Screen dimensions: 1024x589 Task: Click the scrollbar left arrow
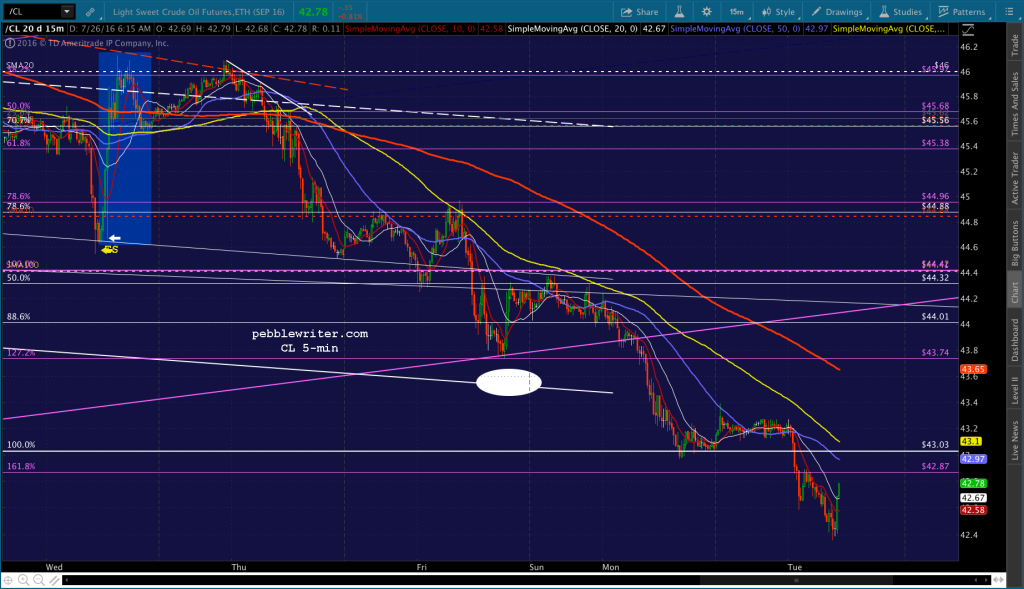(66, 580)
